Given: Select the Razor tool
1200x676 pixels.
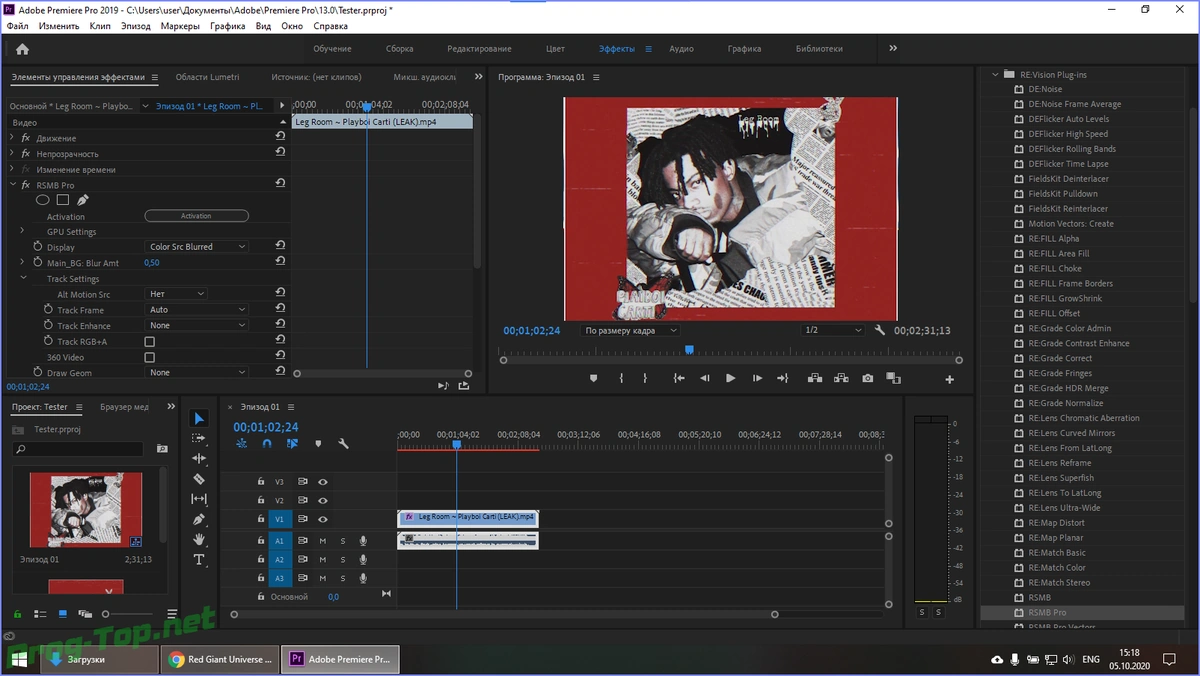Looking at the screenshot, I should tap(199, 479).
